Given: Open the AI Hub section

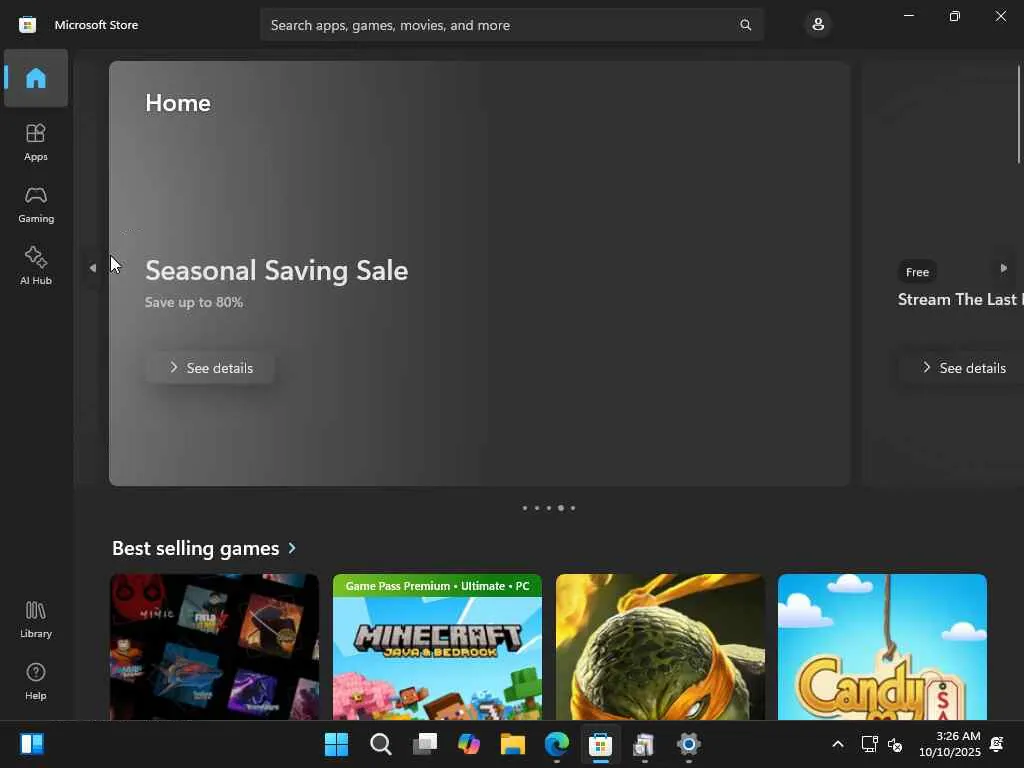Looking at the screenshot, I should pyautogui.click(x=36, y=266).
